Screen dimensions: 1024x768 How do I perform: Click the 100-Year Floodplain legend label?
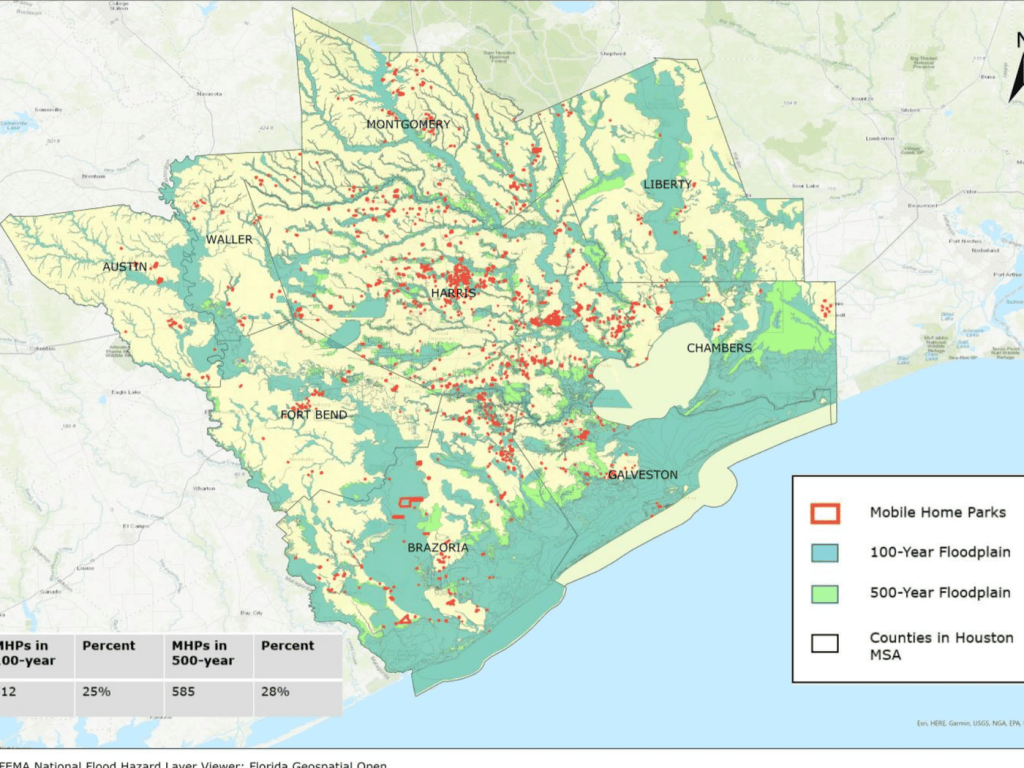(x=940, y=552)
